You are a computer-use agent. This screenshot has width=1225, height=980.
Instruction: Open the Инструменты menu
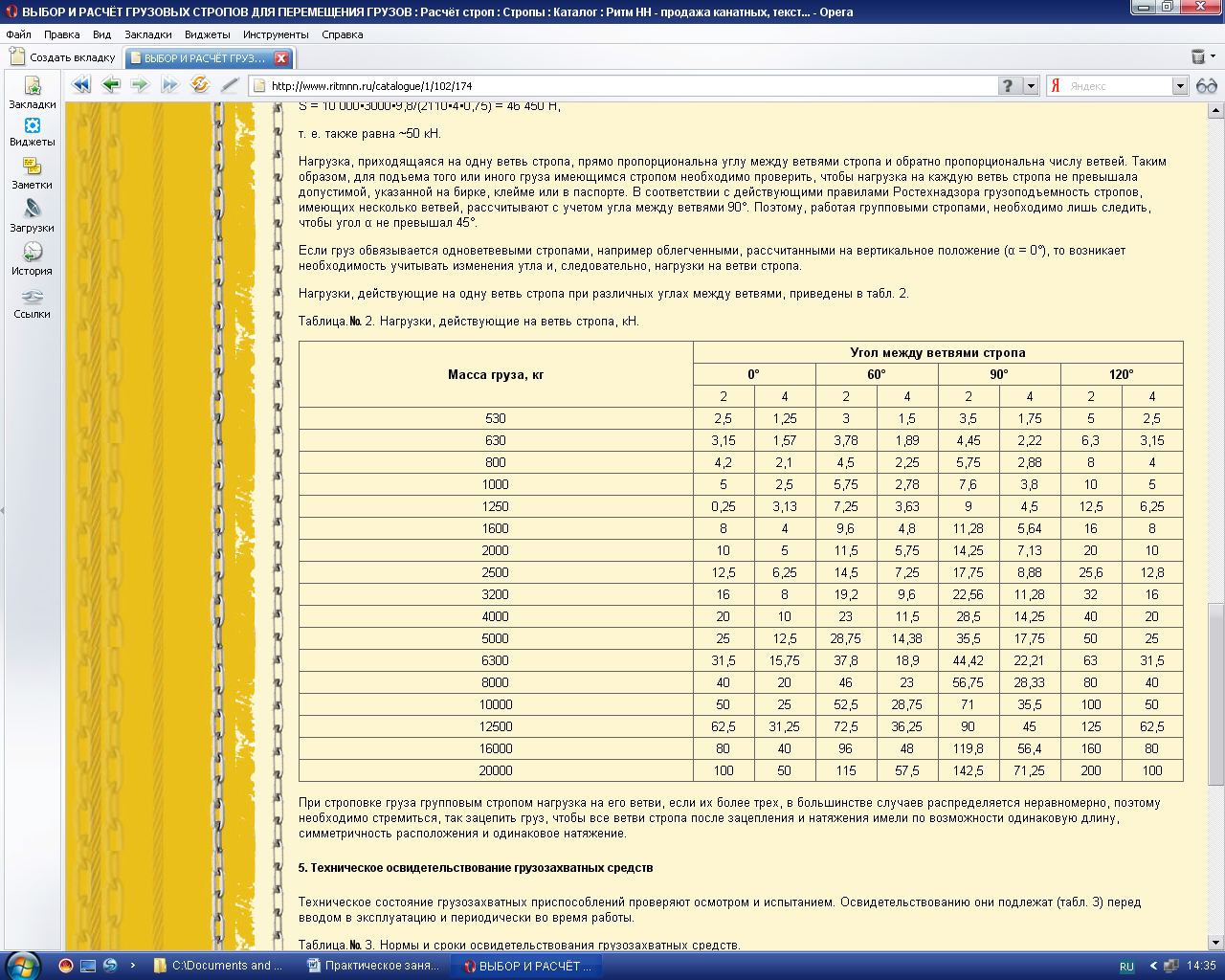tap(276, 34)
